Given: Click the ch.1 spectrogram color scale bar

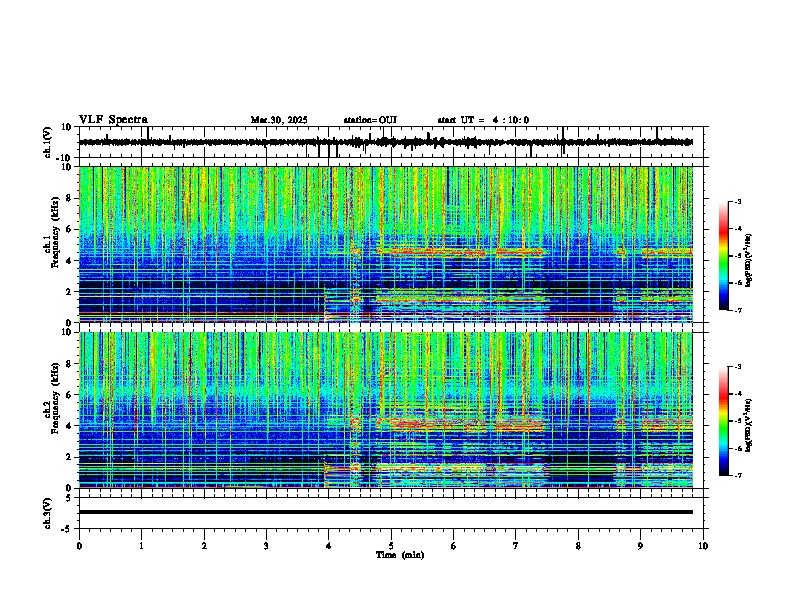Looking at the screenshot, I should coord(724,256).
